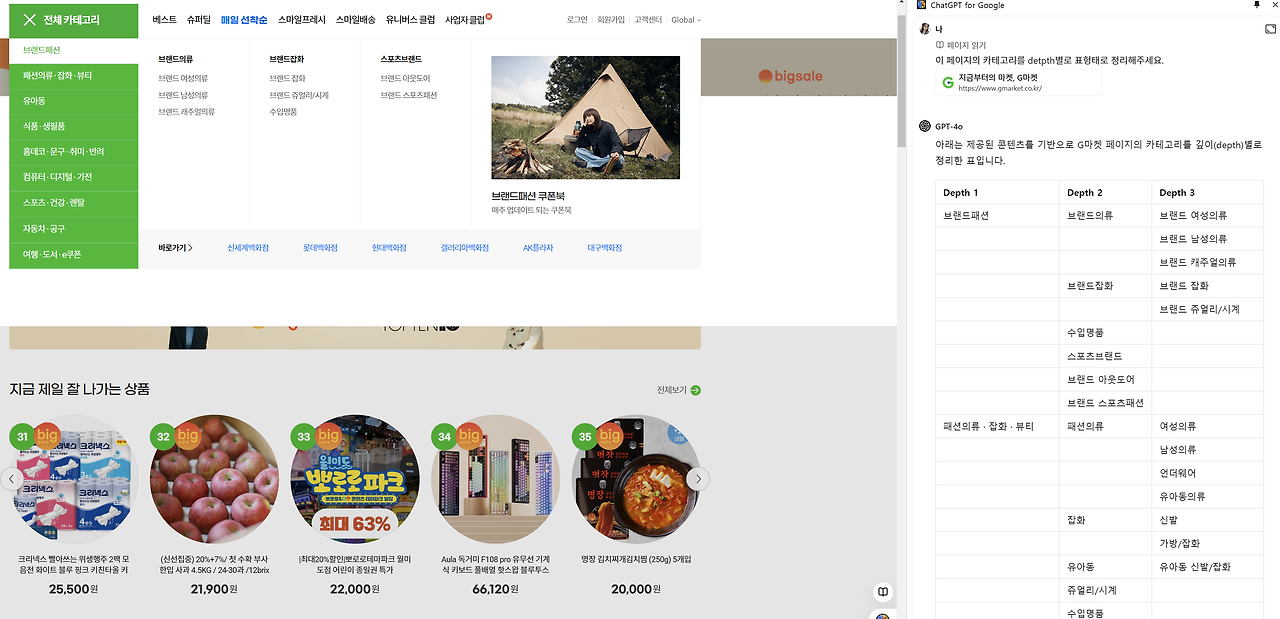Click 회원가입 link
Viewport: 1280px width, 619px height.
610,20
